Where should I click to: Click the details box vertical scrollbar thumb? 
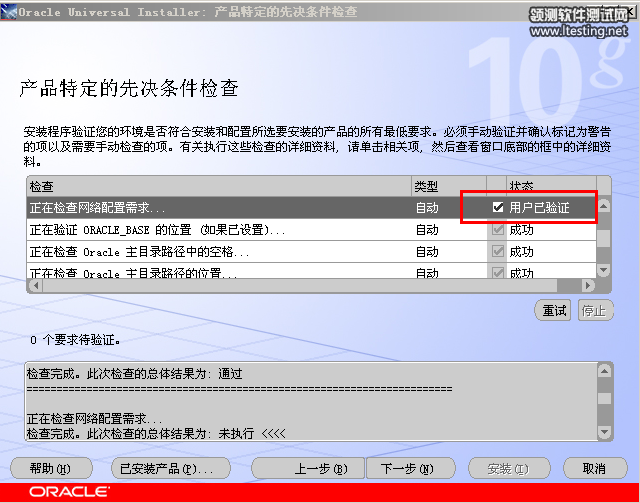604,398
